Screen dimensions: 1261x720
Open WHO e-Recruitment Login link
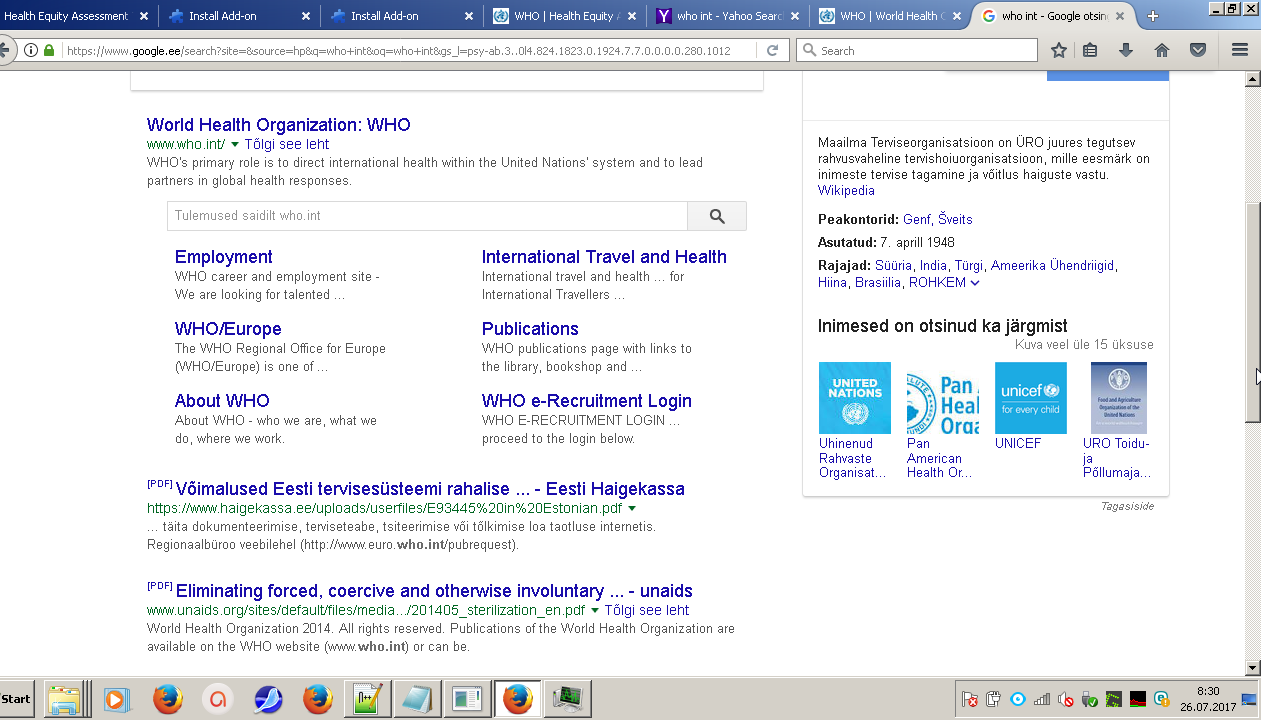coord(587,401)
